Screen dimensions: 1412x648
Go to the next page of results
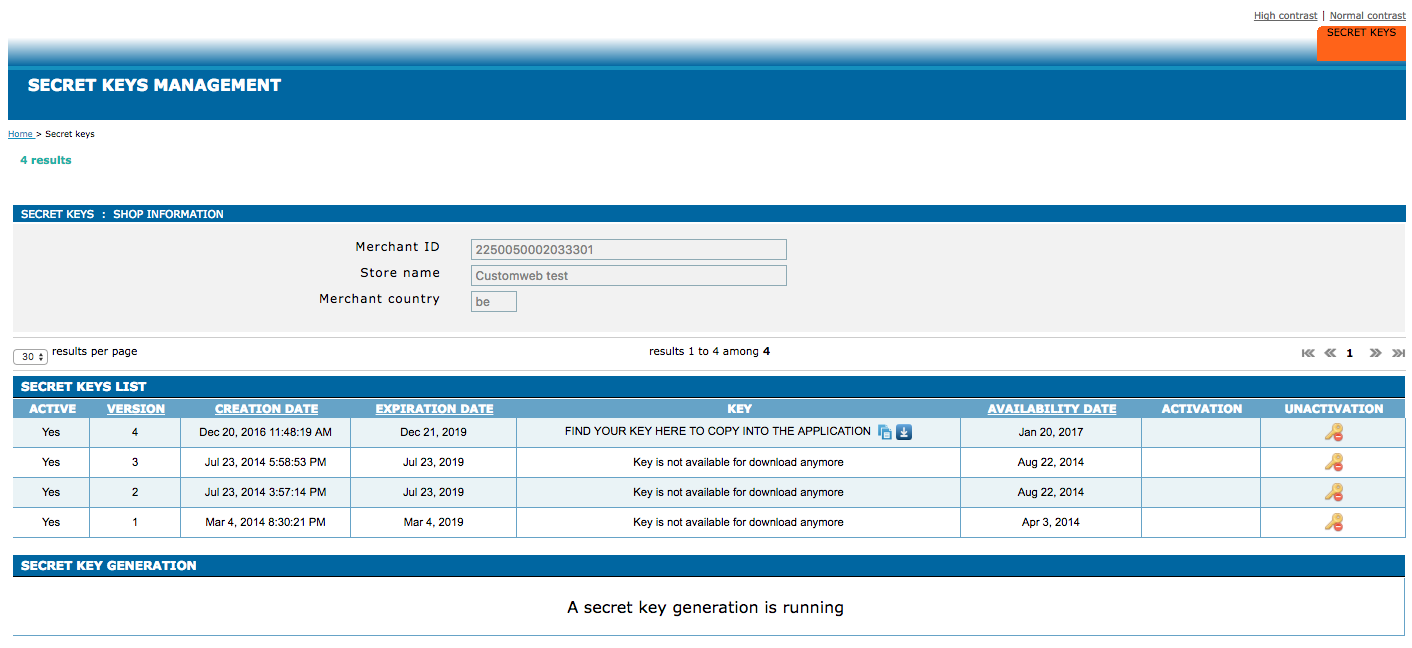(x=1375, y=353)
